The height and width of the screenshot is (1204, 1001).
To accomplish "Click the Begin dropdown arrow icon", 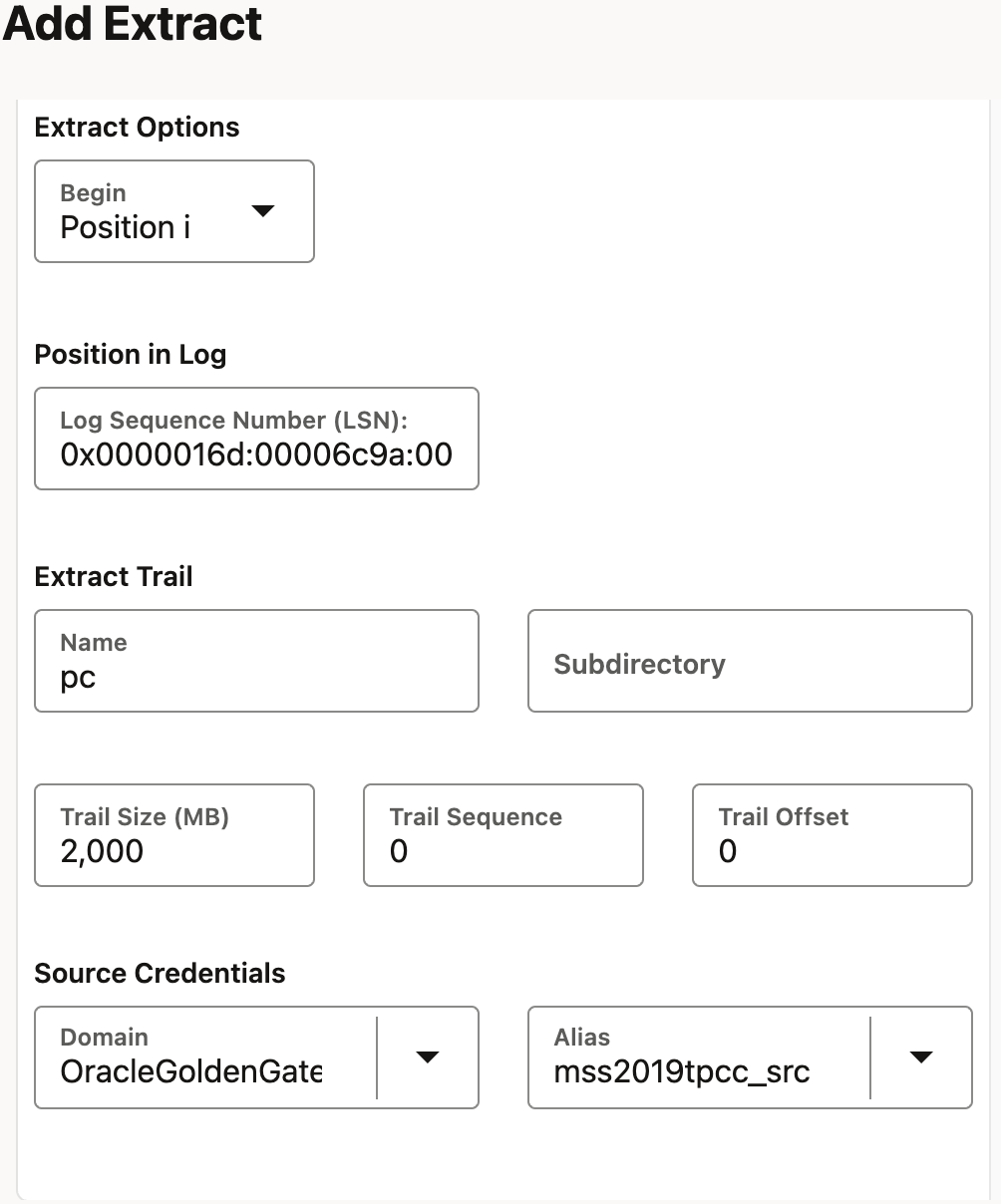I will click(x=262, y=211).
